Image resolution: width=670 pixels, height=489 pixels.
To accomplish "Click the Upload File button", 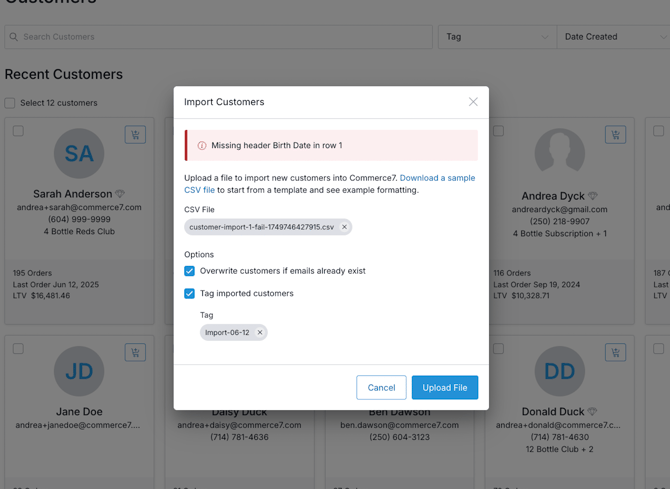I will [445, 388].
